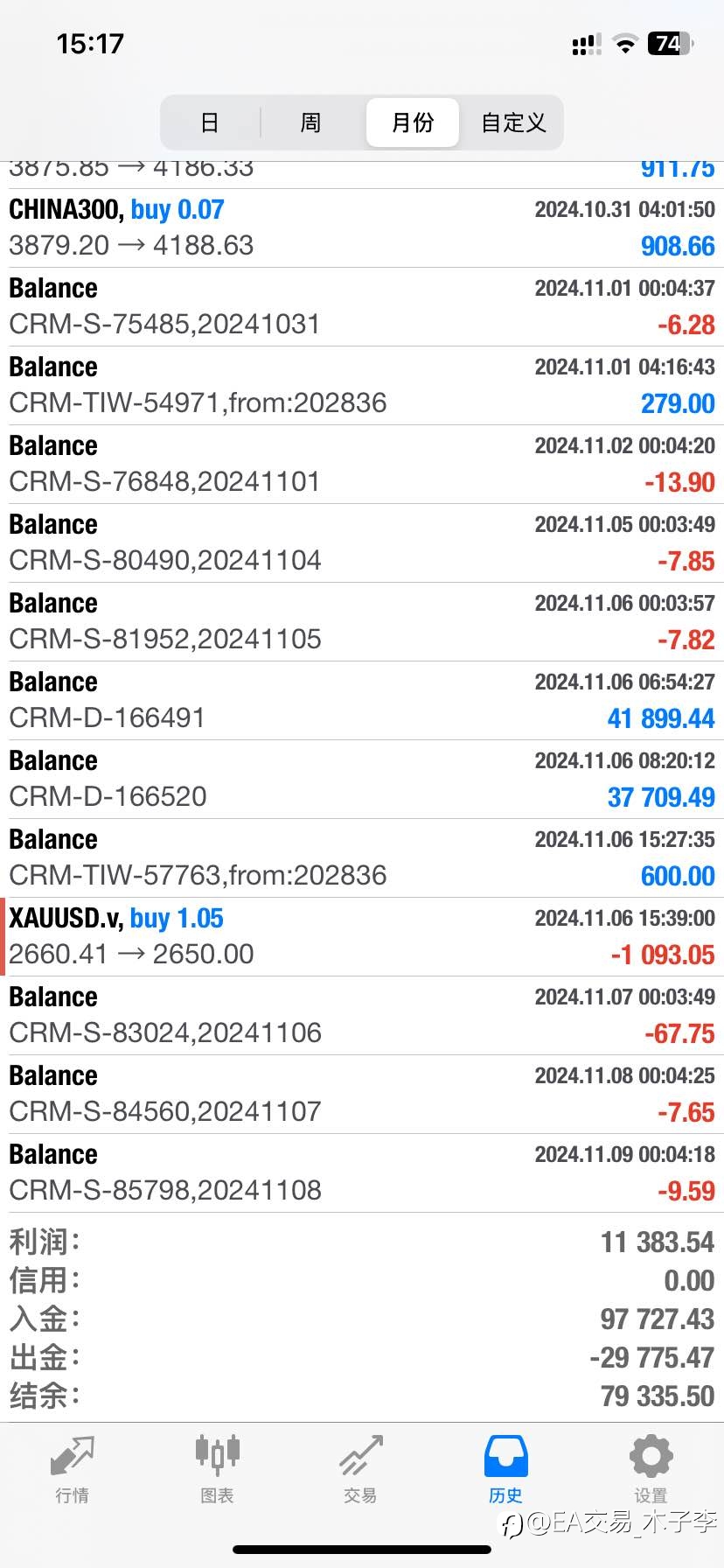Tap the CRM-D-166520 deposit of 37 709.49
Image resolution: width=724 pixels, height=1568 pixels.
pos(362,779)
